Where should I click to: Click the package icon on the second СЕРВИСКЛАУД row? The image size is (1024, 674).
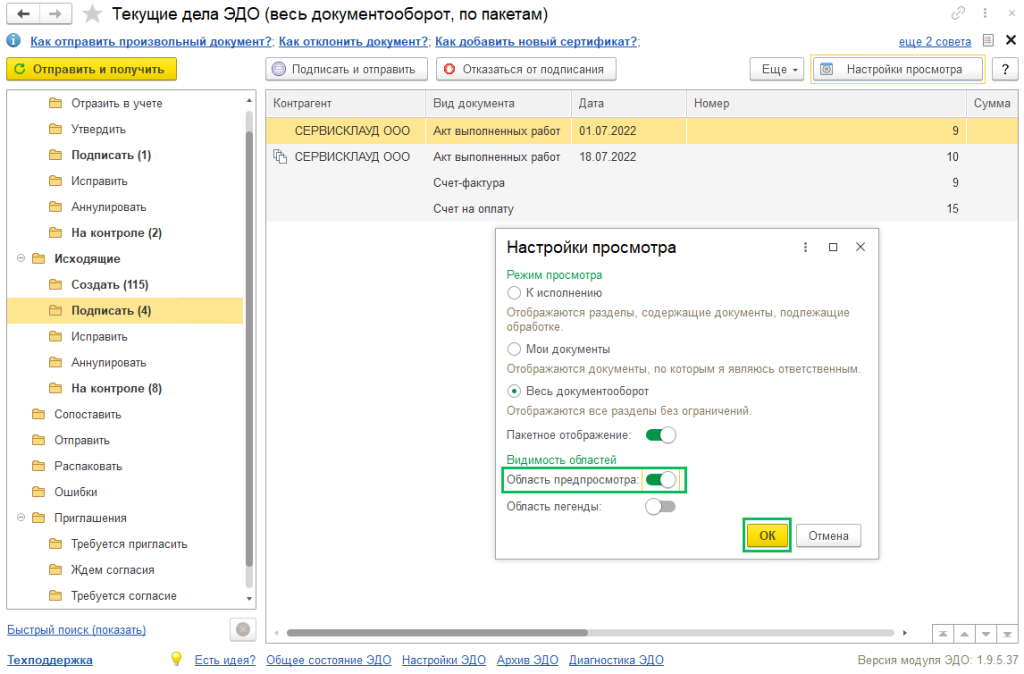point(280,157)
